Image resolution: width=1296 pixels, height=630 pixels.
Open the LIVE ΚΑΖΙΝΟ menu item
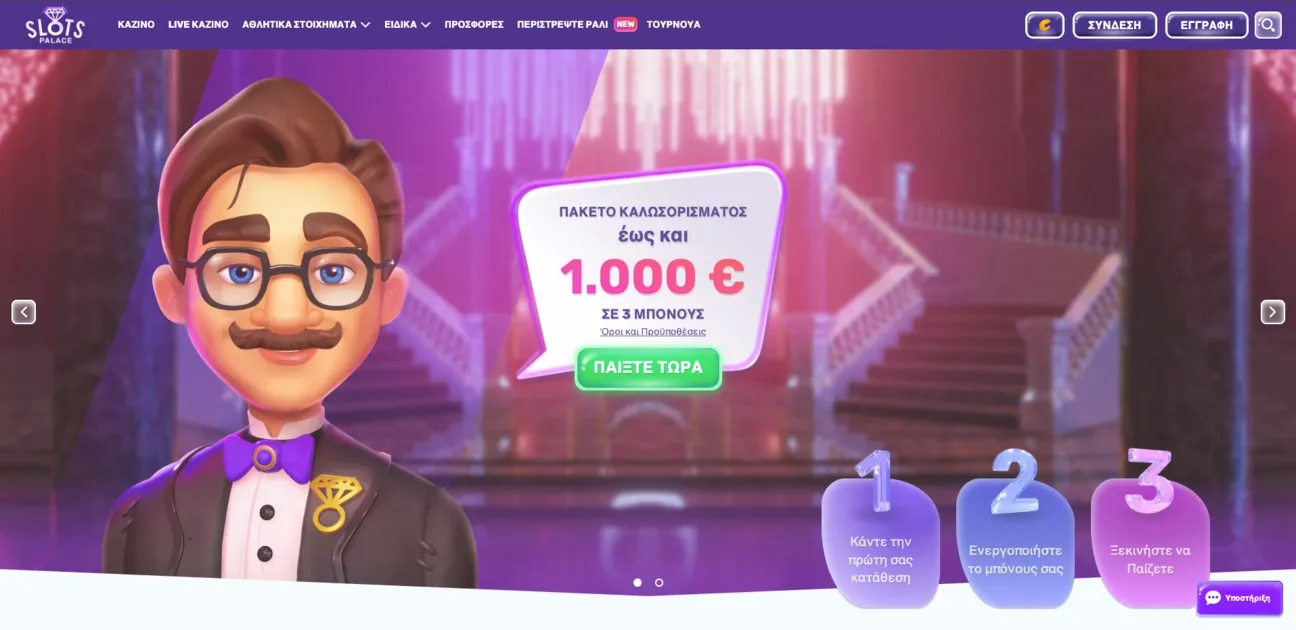coord(198,24)
